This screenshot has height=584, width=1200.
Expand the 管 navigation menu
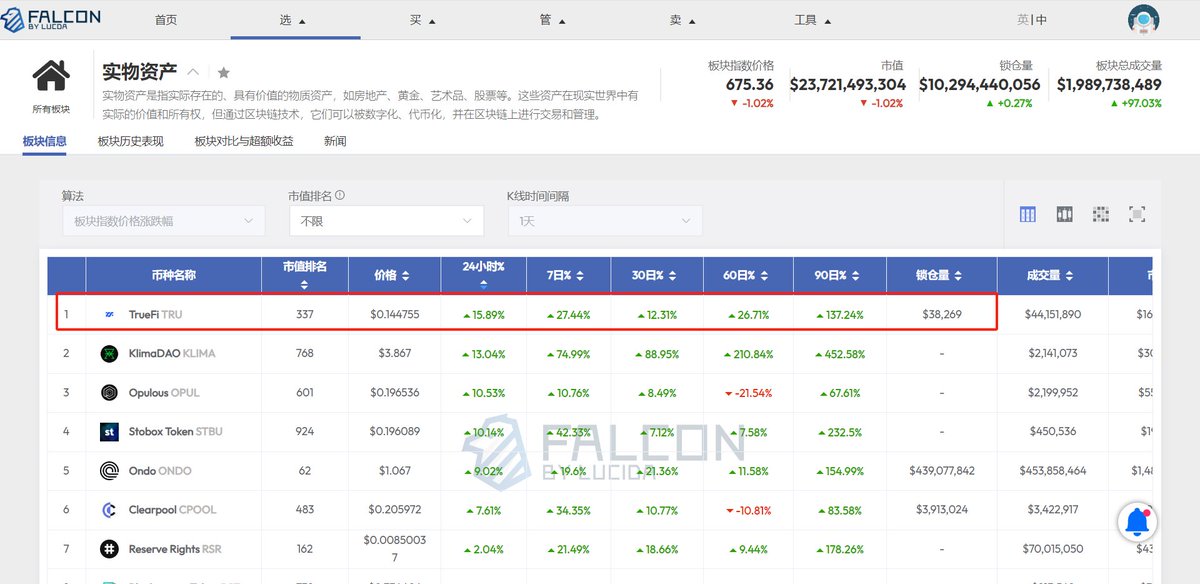pos(552,20)
